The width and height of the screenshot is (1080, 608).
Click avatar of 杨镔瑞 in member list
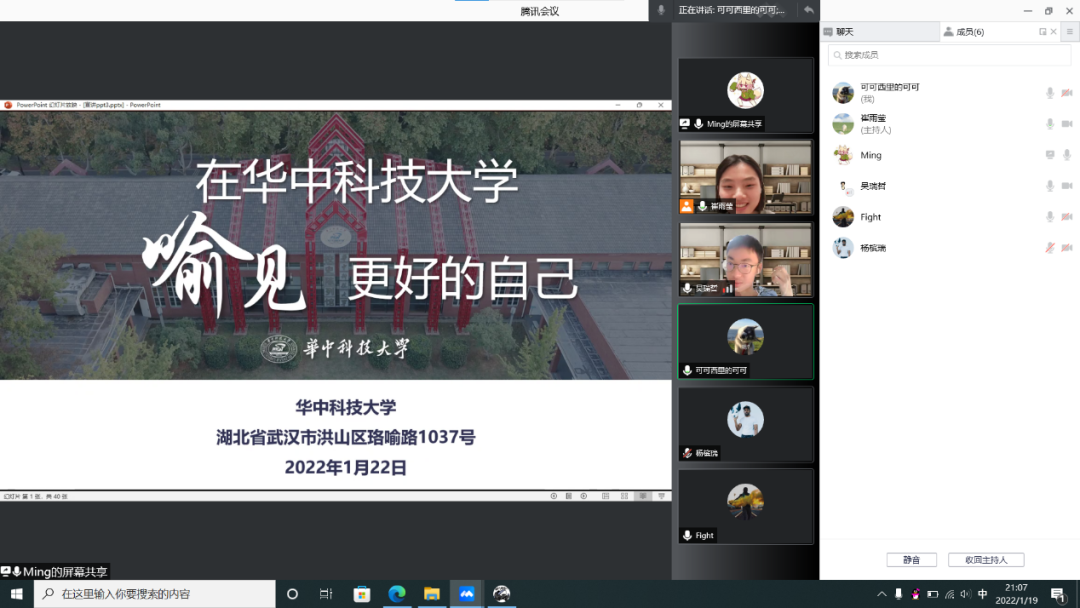coord(843,248)
